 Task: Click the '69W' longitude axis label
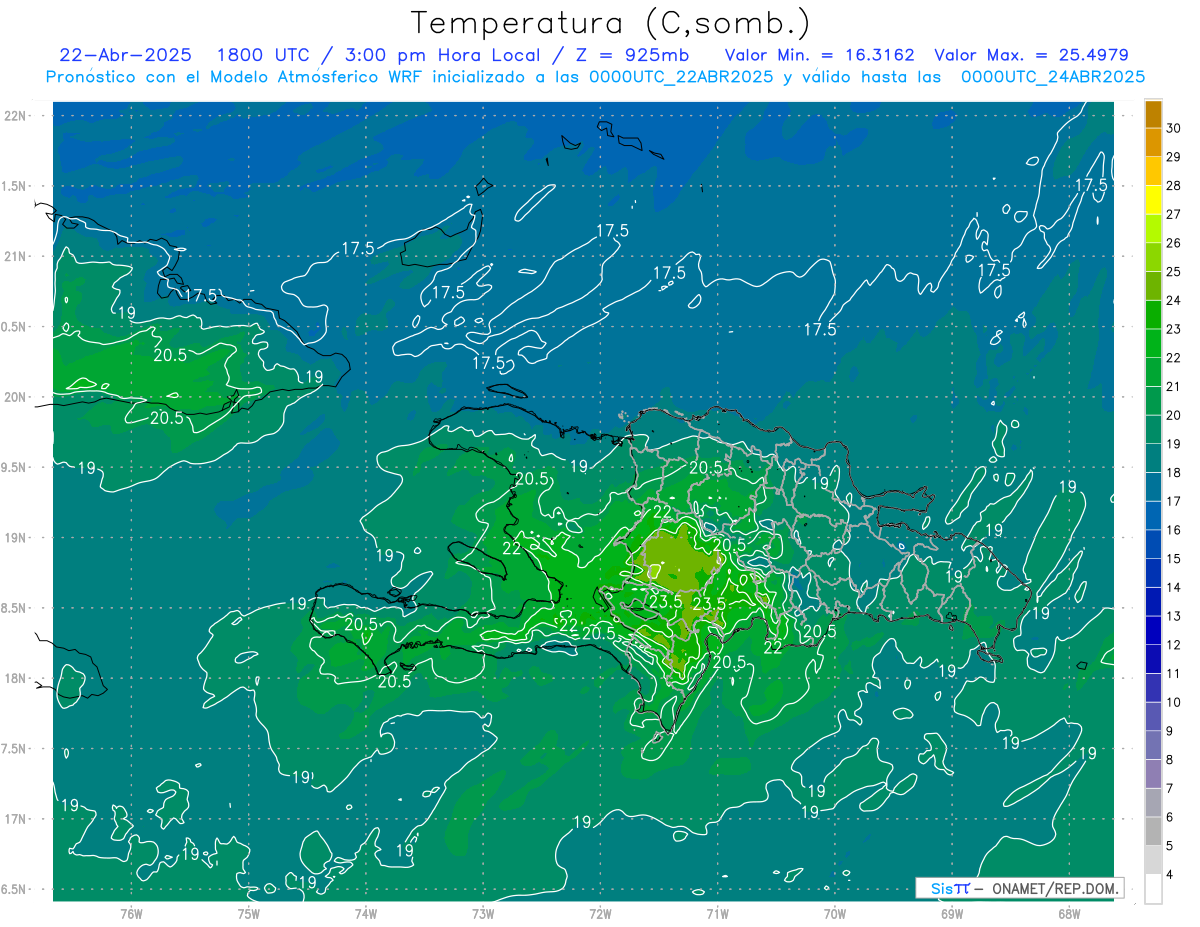(952, 913)
